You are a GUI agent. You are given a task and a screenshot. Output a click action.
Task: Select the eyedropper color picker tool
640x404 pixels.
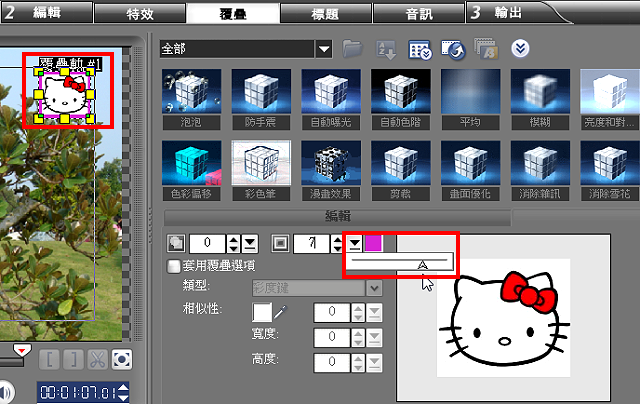[280, 312]
